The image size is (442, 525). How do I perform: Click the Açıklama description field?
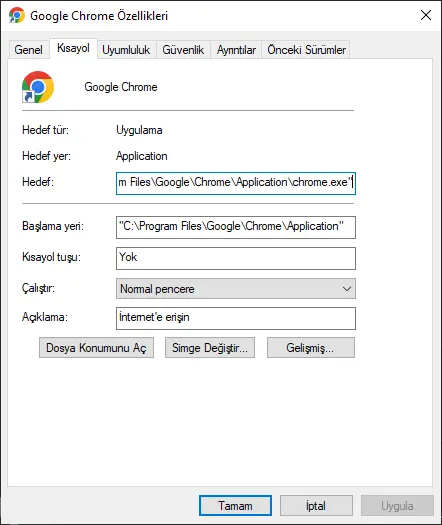pyautogui.click(x=236, y=318)
